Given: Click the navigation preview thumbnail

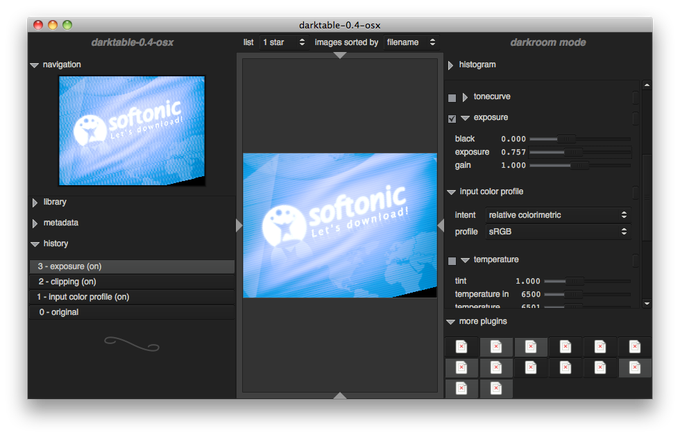Looking at the screenshot, I should (x=132, y=131).
